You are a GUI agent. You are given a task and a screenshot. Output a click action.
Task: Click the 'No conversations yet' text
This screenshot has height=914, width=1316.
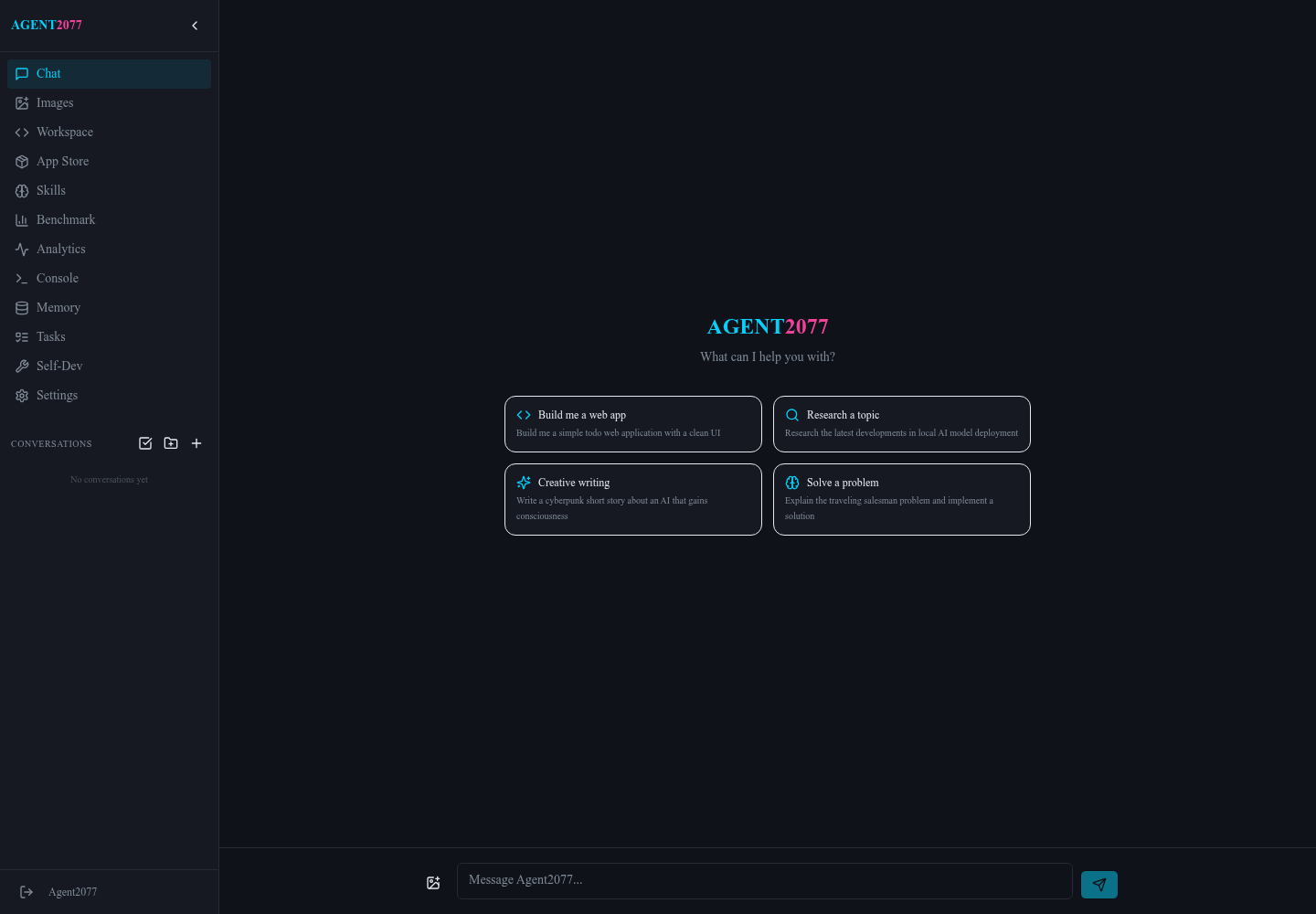coord(109,480)
